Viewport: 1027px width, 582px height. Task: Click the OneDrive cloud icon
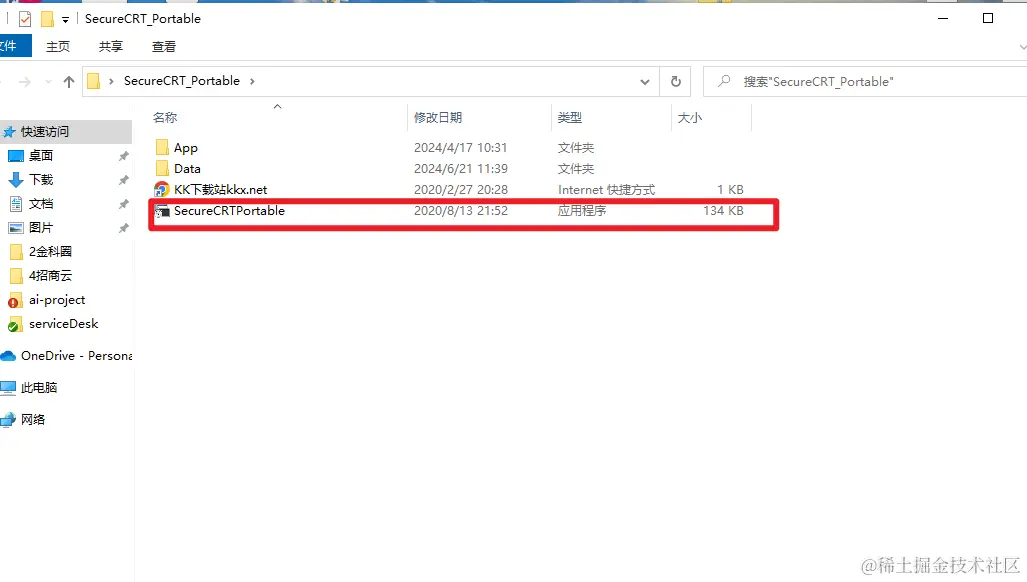click(x=8, y=356)
